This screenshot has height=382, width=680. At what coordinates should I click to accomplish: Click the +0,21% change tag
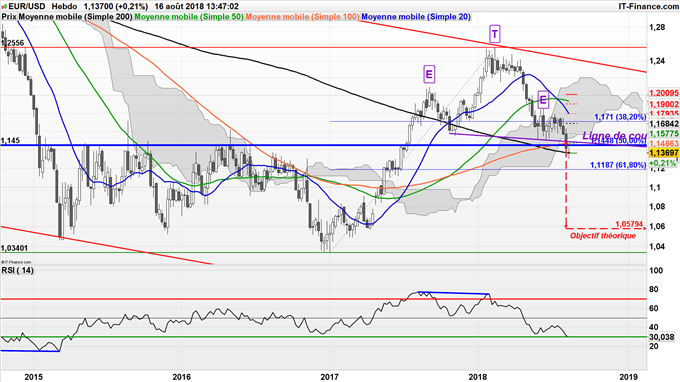664,163
